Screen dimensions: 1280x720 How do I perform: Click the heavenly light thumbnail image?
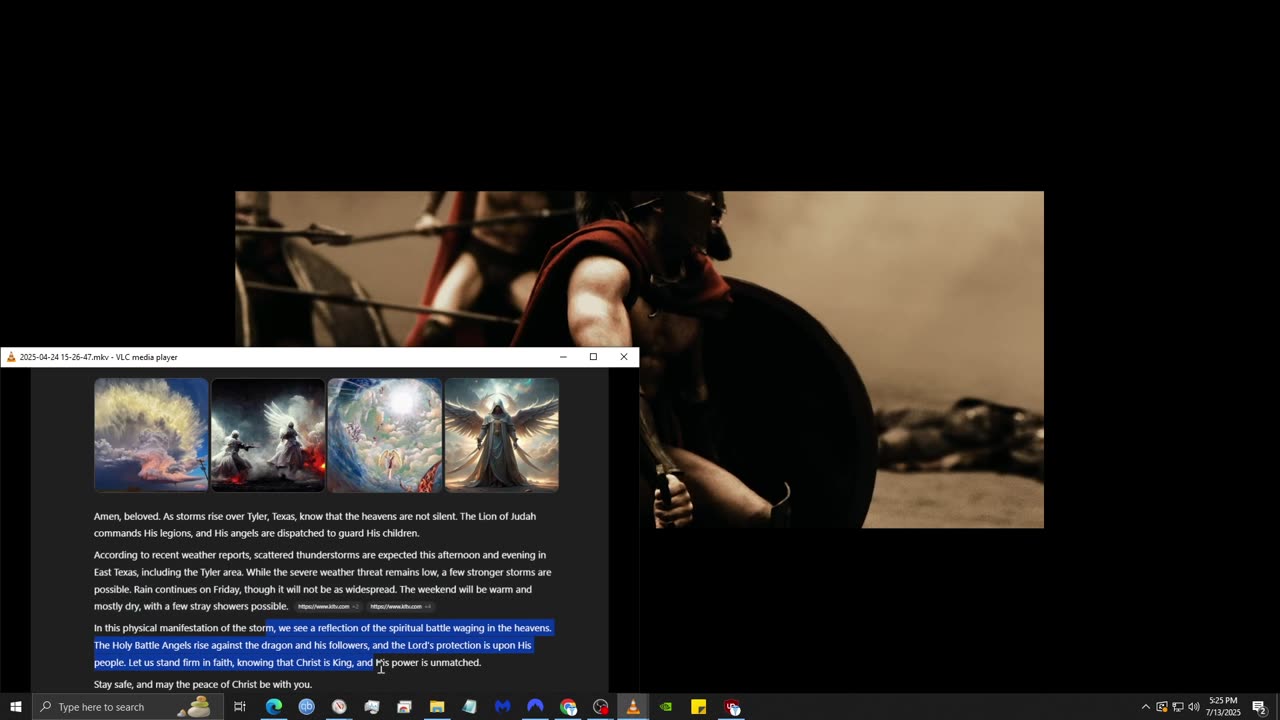[385, 435]
